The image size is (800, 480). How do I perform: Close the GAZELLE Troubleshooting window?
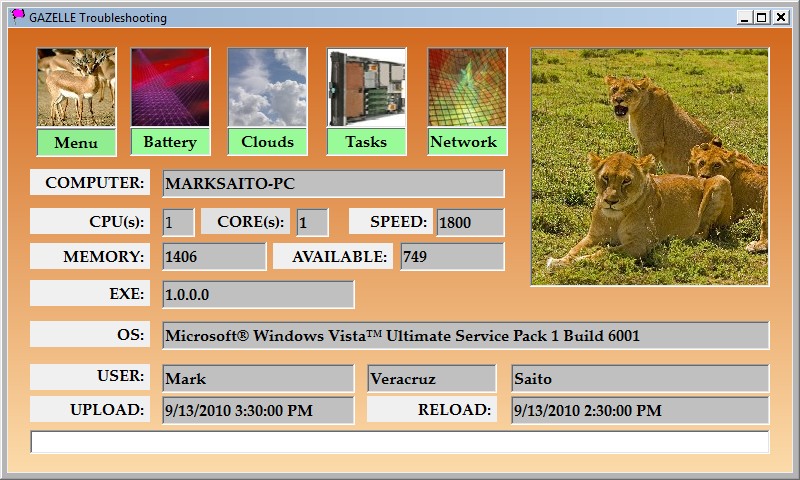[x=781, y=17]
